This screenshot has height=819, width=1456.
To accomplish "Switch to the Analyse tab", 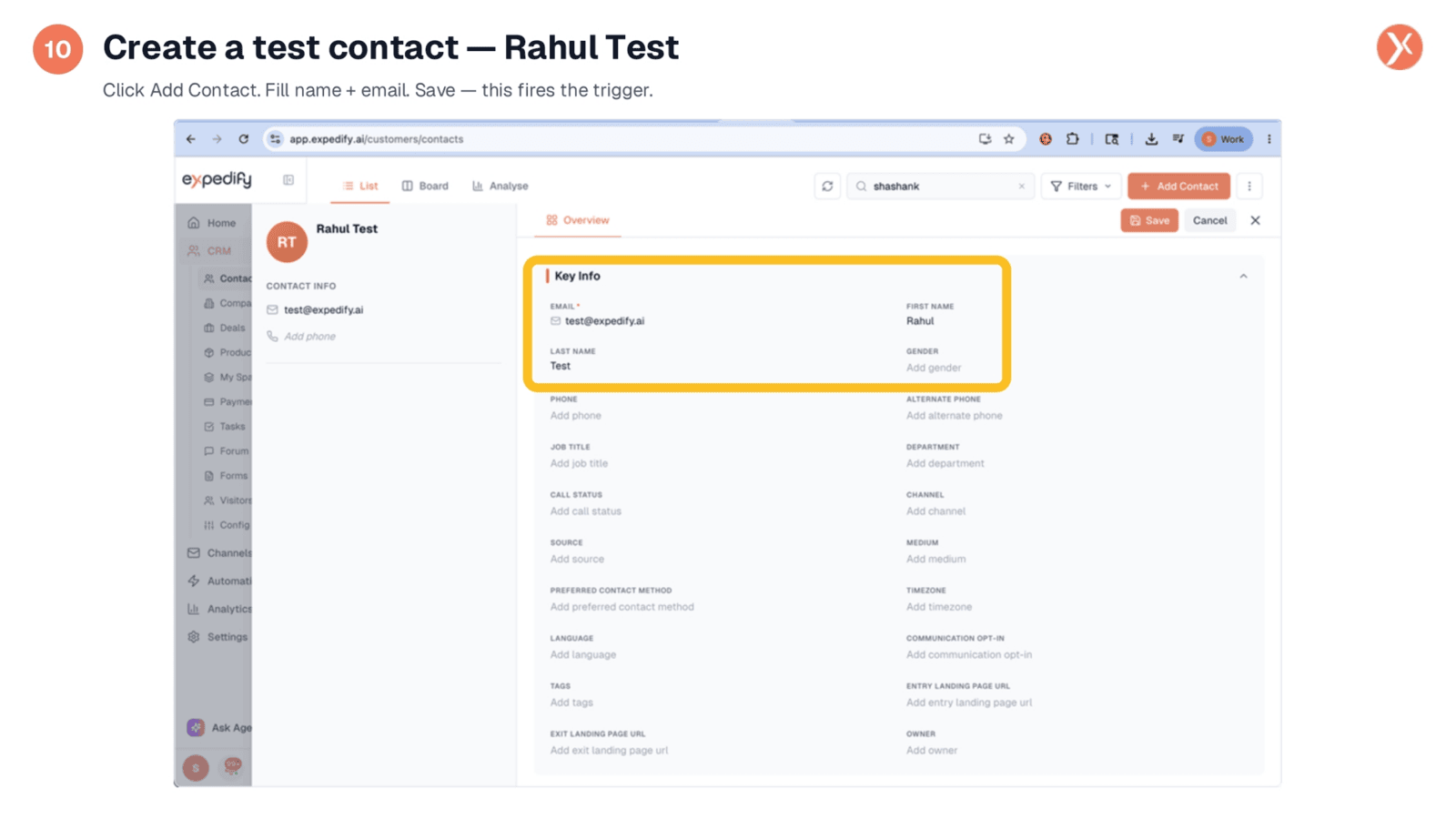I will point(500,186).
